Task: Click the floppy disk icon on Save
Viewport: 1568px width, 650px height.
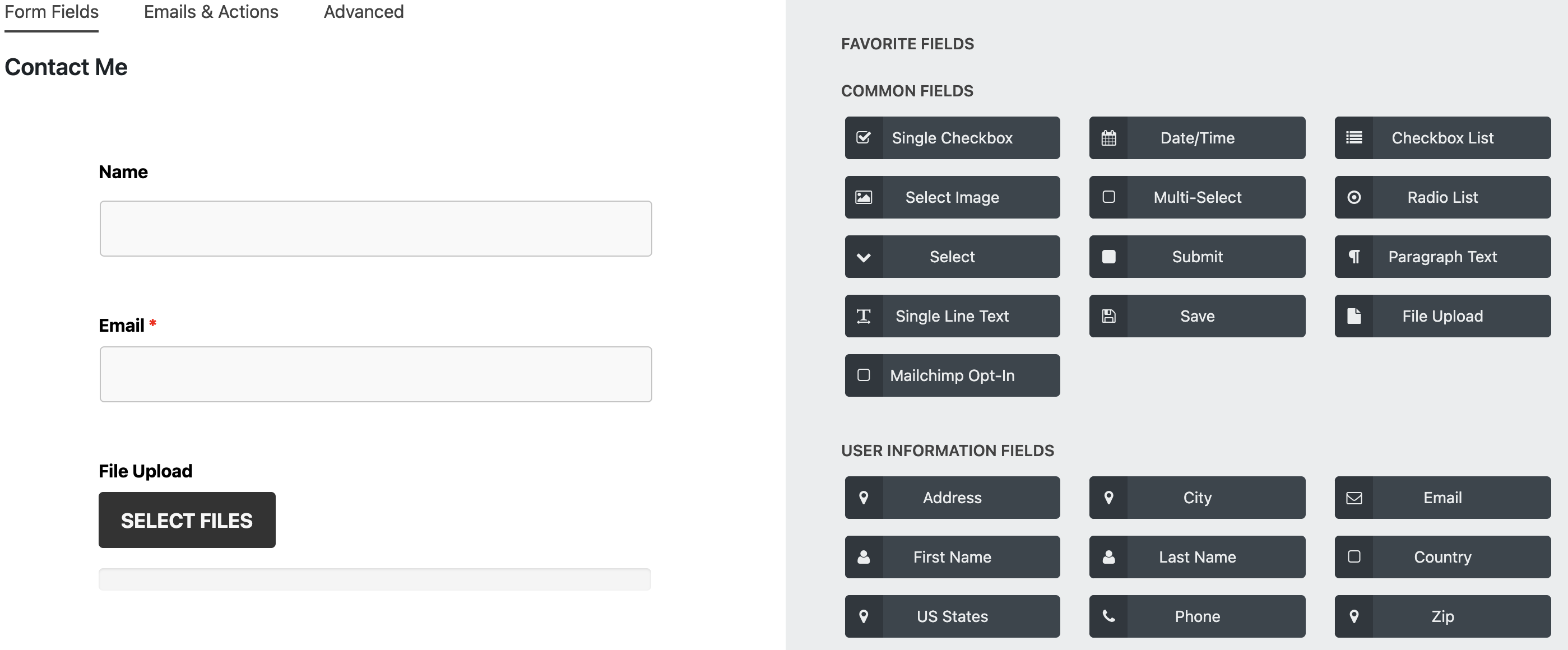Action: (x=1108, y=316)
